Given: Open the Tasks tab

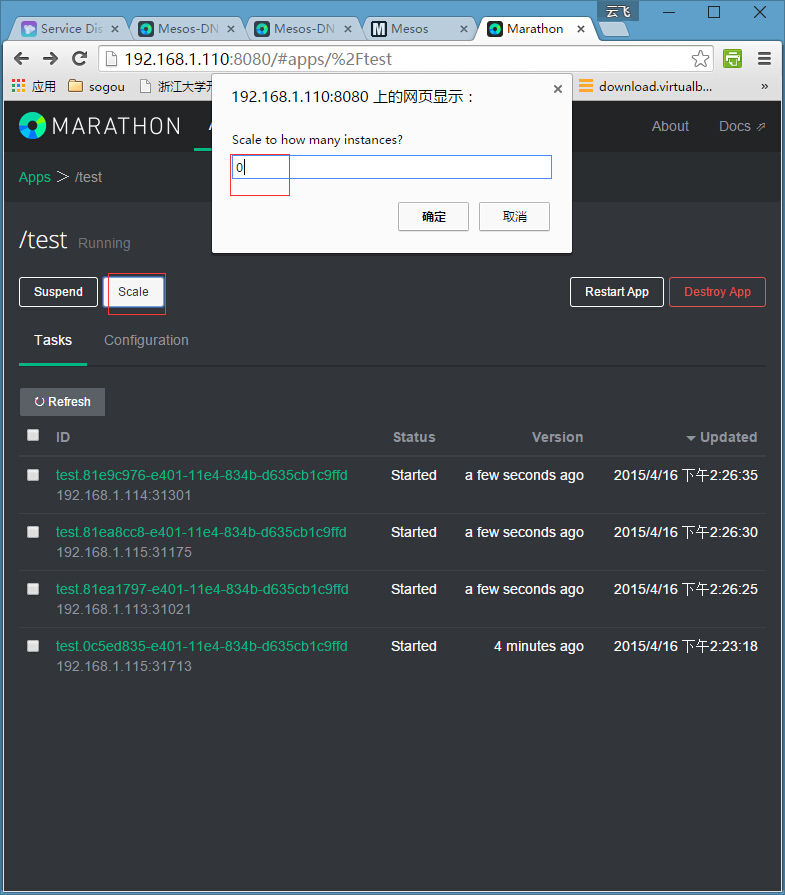Looking at the screenshot, I should pos(53,340).
